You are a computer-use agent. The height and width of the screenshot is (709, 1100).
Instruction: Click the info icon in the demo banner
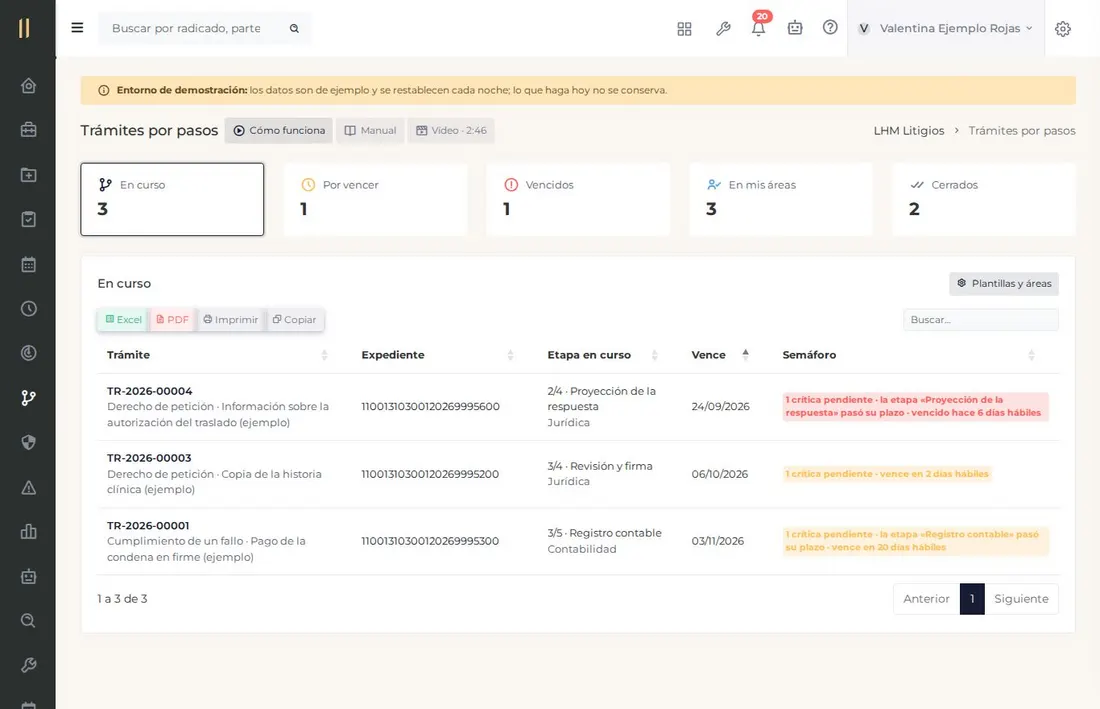click(104, 90)
